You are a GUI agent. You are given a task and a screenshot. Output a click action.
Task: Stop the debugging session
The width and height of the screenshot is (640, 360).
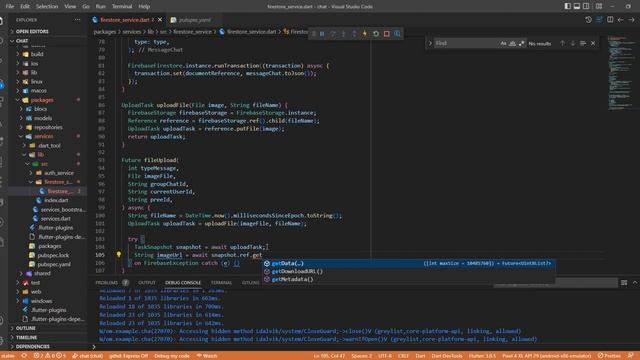click(387, 34)
